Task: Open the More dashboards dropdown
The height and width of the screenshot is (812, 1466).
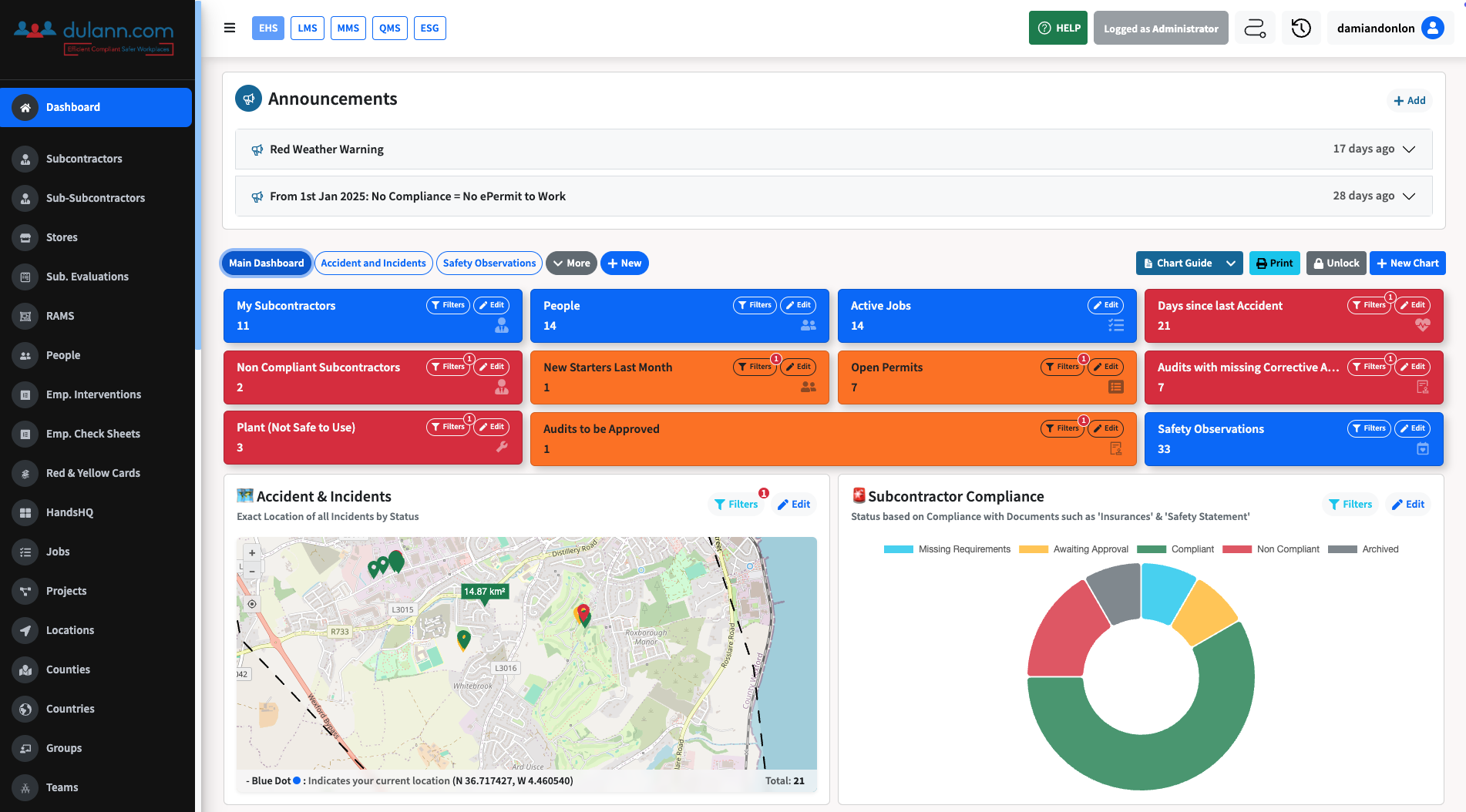Action: point(571,263)
